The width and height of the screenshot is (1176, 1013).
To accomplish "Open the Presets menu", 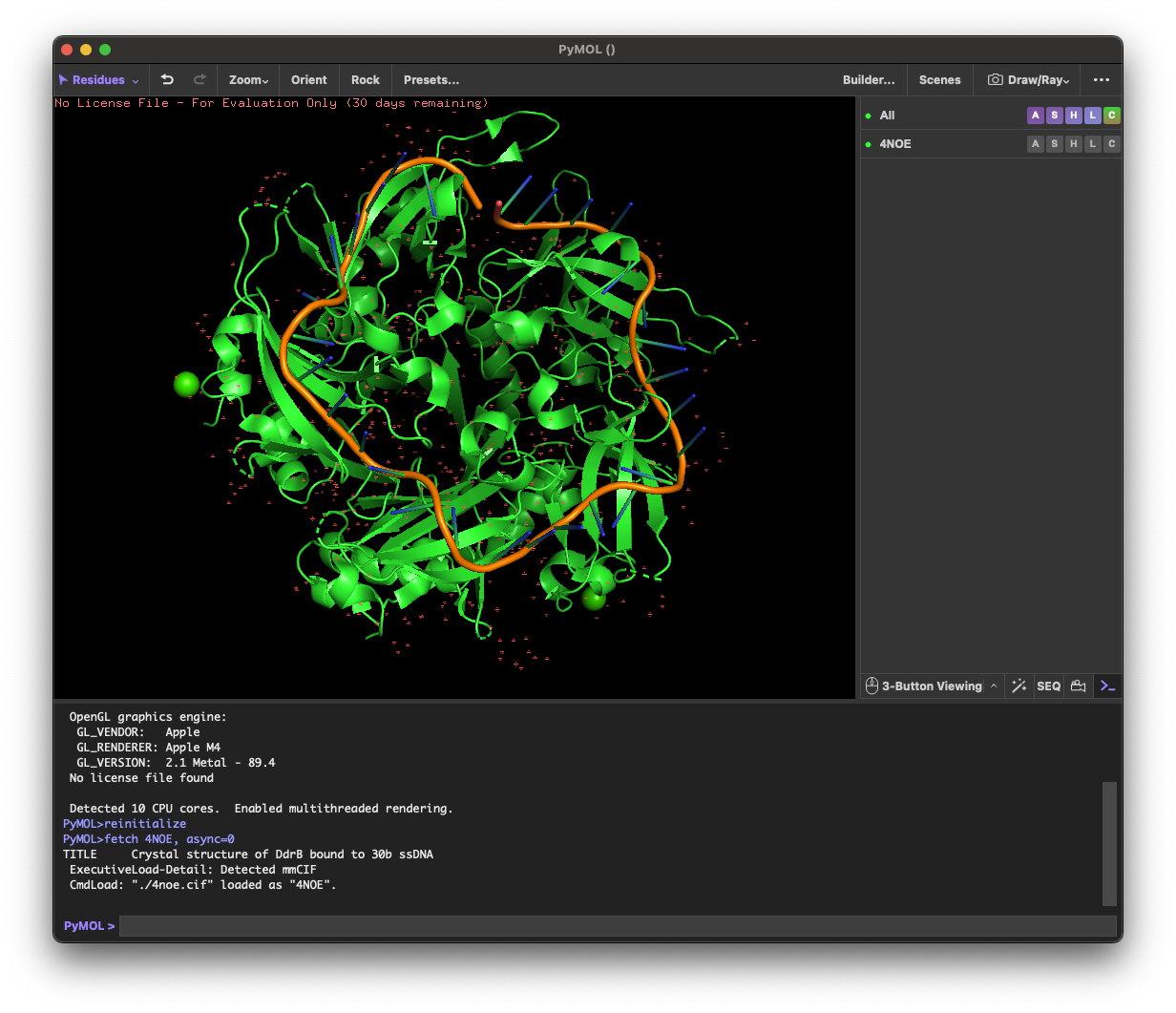I will pyautogui.click(x=431, y=80).
